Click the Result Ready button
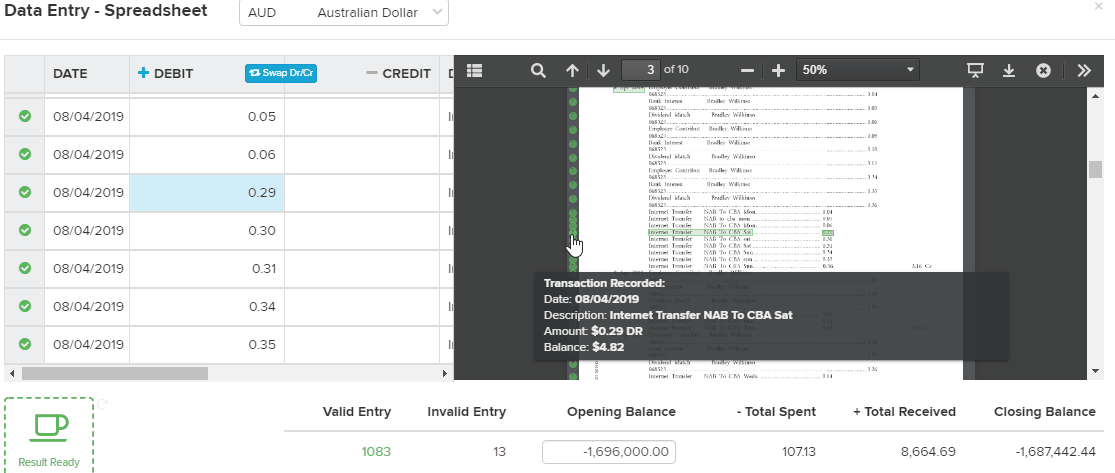This screenshot has width=1115, height=473. pos(49,435)
